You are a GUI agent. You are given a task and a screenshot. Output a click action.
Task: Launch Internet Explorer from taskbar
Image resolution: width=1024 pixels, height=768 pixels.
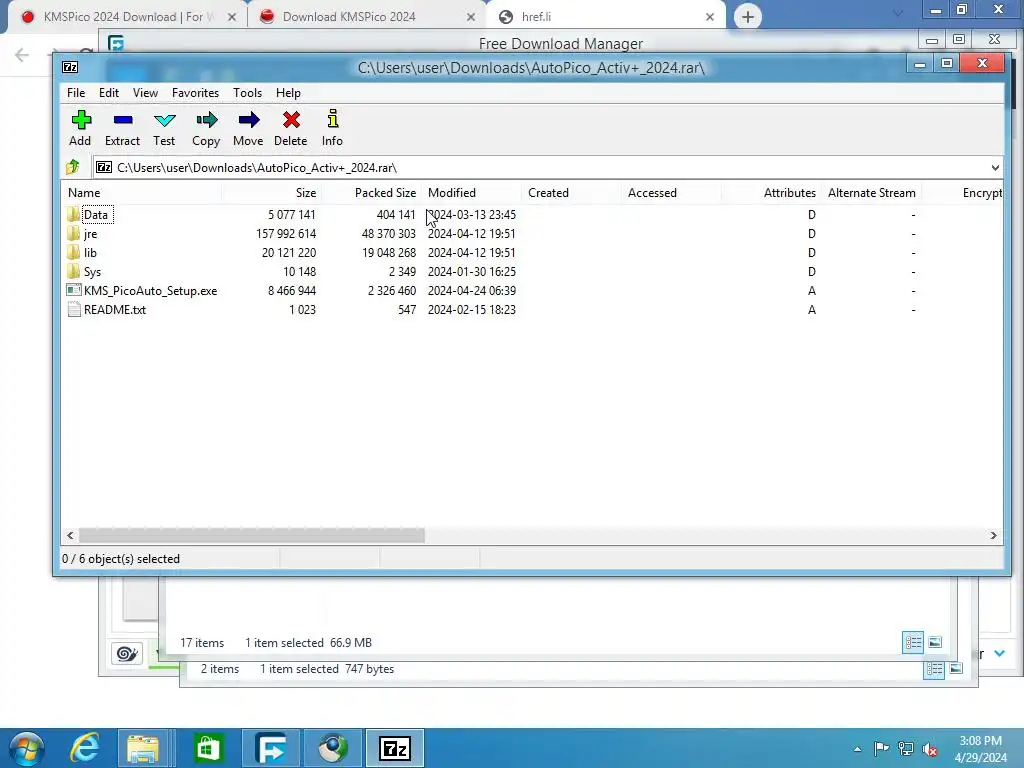point(85,748)
